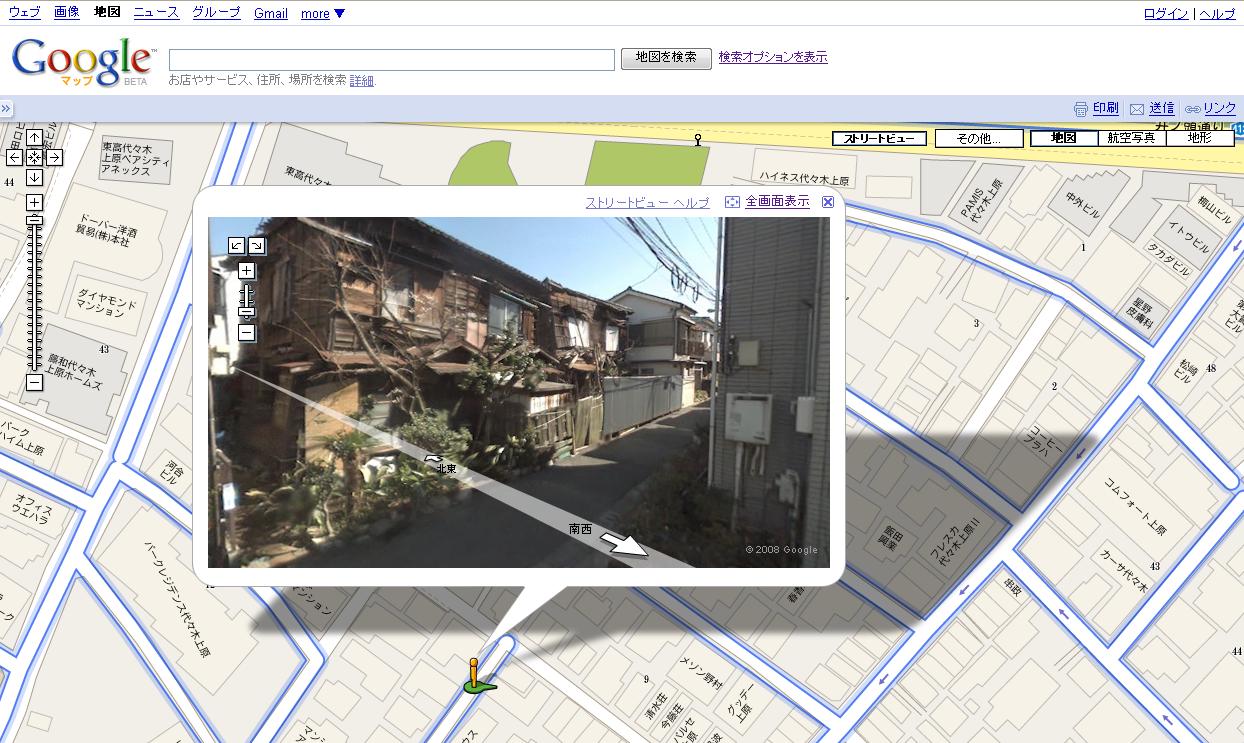Pan the map up with the arrow button
This screenshot has height=743, width=1244.
(x=34, y=138)
